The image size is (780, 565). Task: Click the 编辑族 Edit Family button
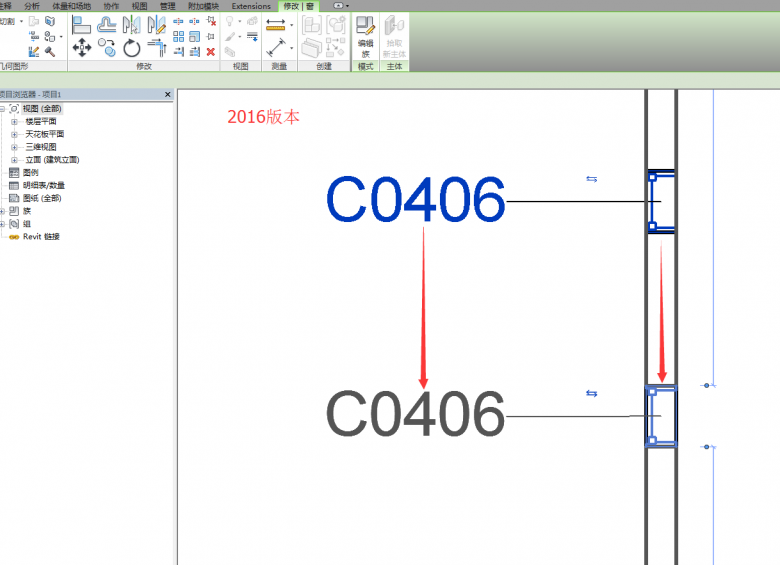coord(365,35)
